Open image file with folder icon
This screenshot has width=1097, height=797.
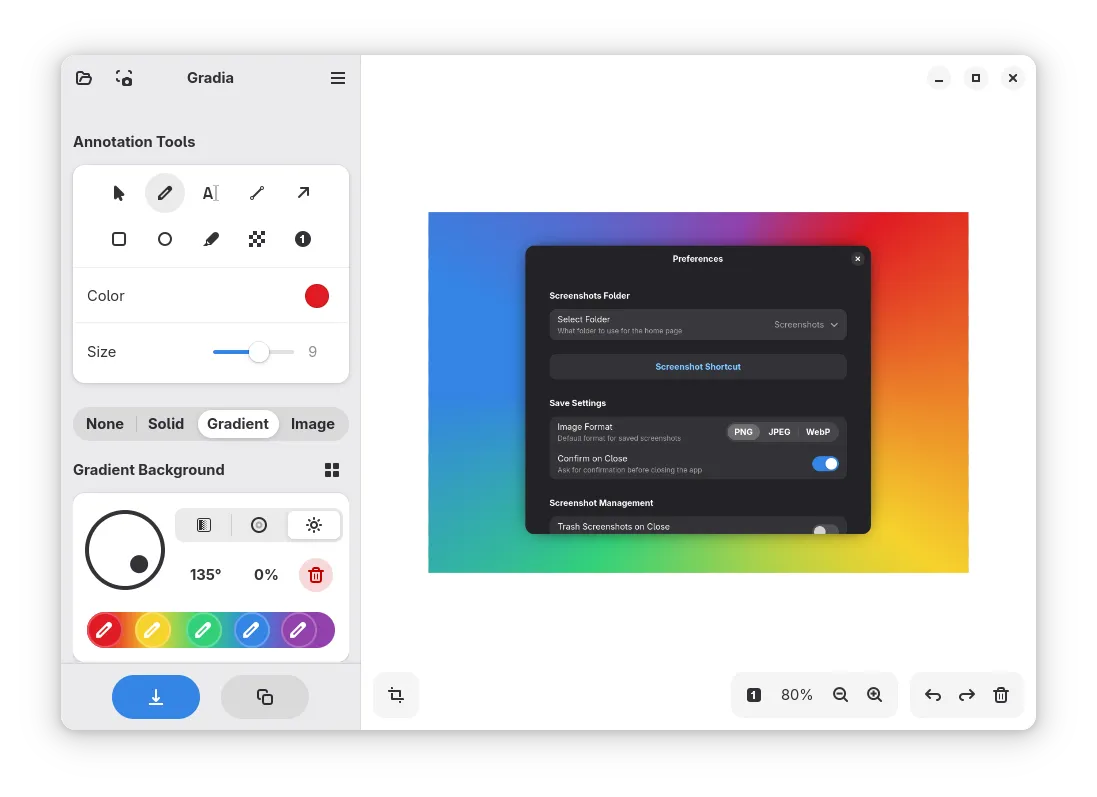click(84, 78)
